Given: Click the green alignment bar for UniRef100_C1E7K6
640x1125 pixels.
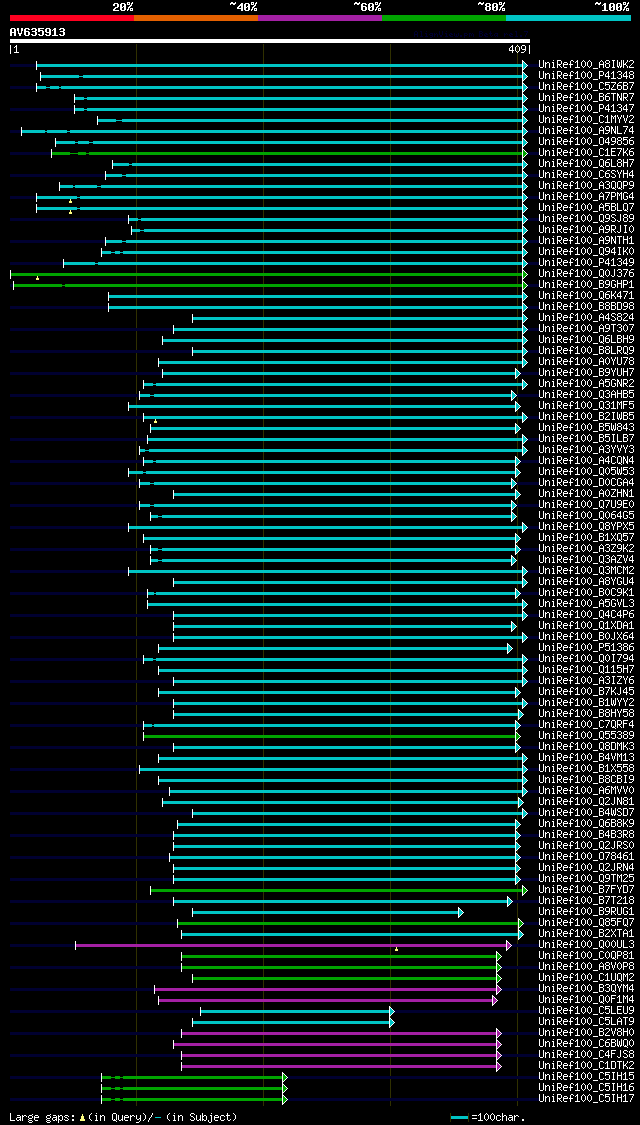Looking at the screenshot, I should [288, 153].
